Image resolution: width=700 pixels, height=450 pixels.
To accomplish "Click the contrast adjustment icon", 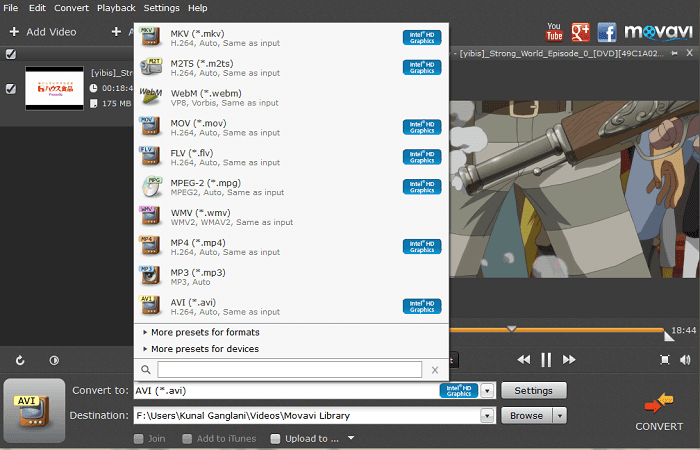I will coord(54,360).
